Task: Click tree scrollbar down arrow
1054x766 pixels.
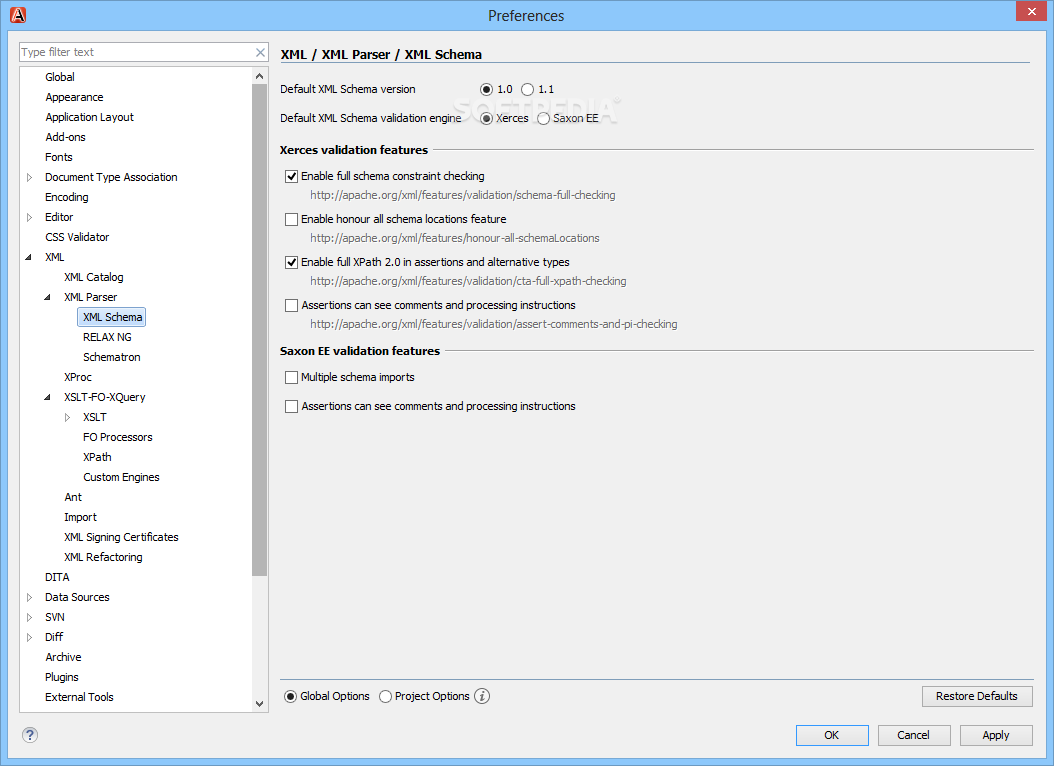Action: 259,704
